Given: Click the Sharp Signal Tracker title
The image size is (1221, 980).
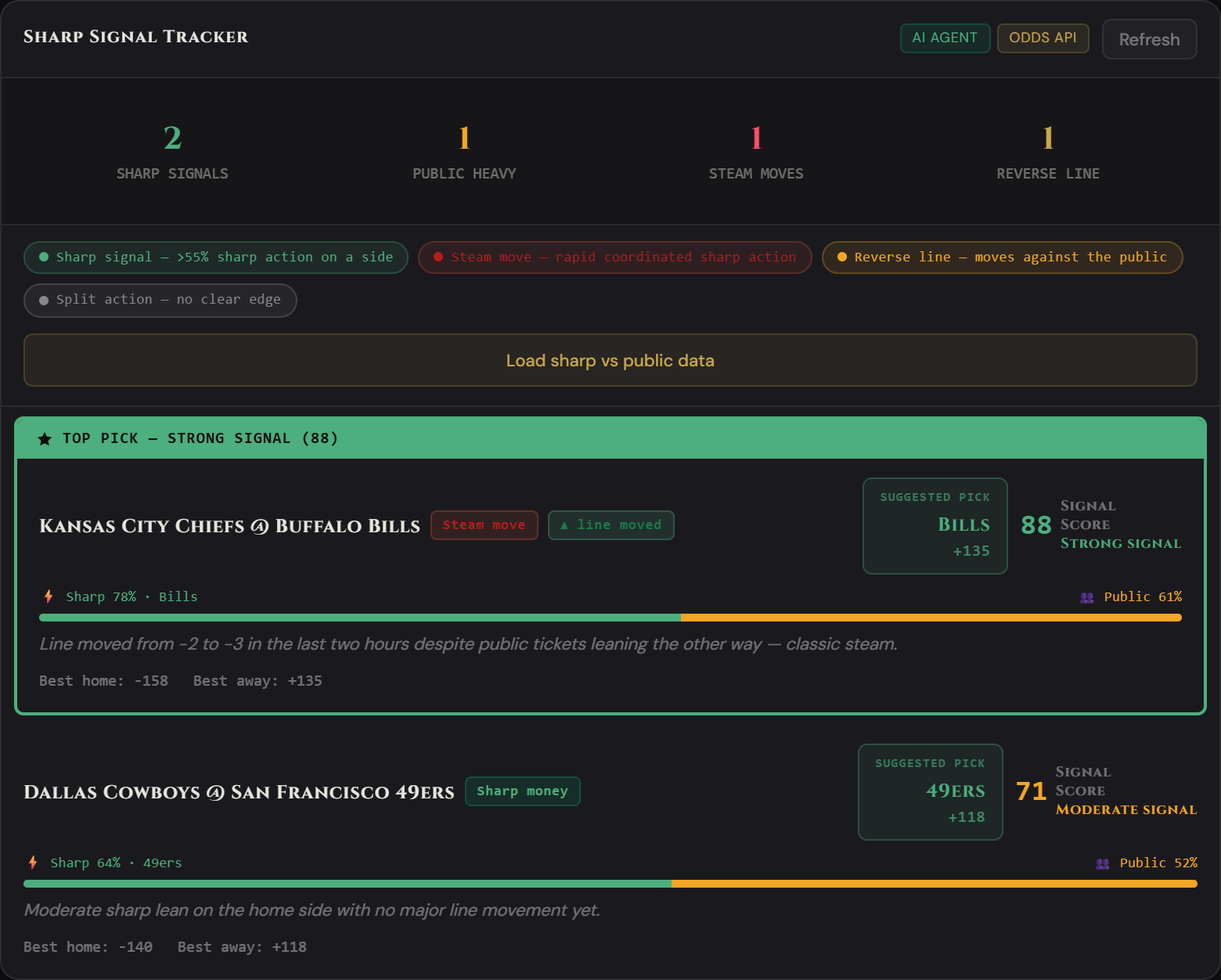Looking at the screenshot, I should 135,37.
